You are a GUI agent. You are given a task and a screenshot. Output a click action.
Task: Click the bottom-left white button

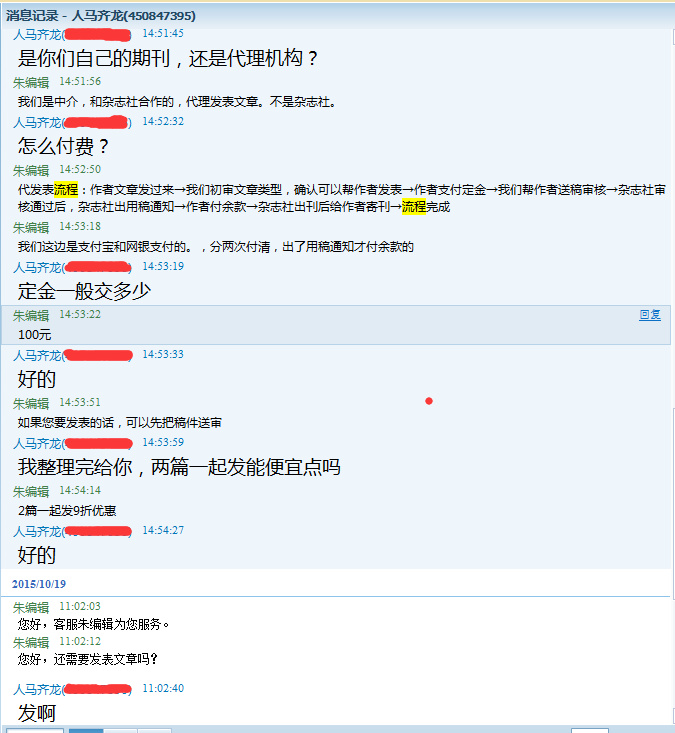coord(35,730)
